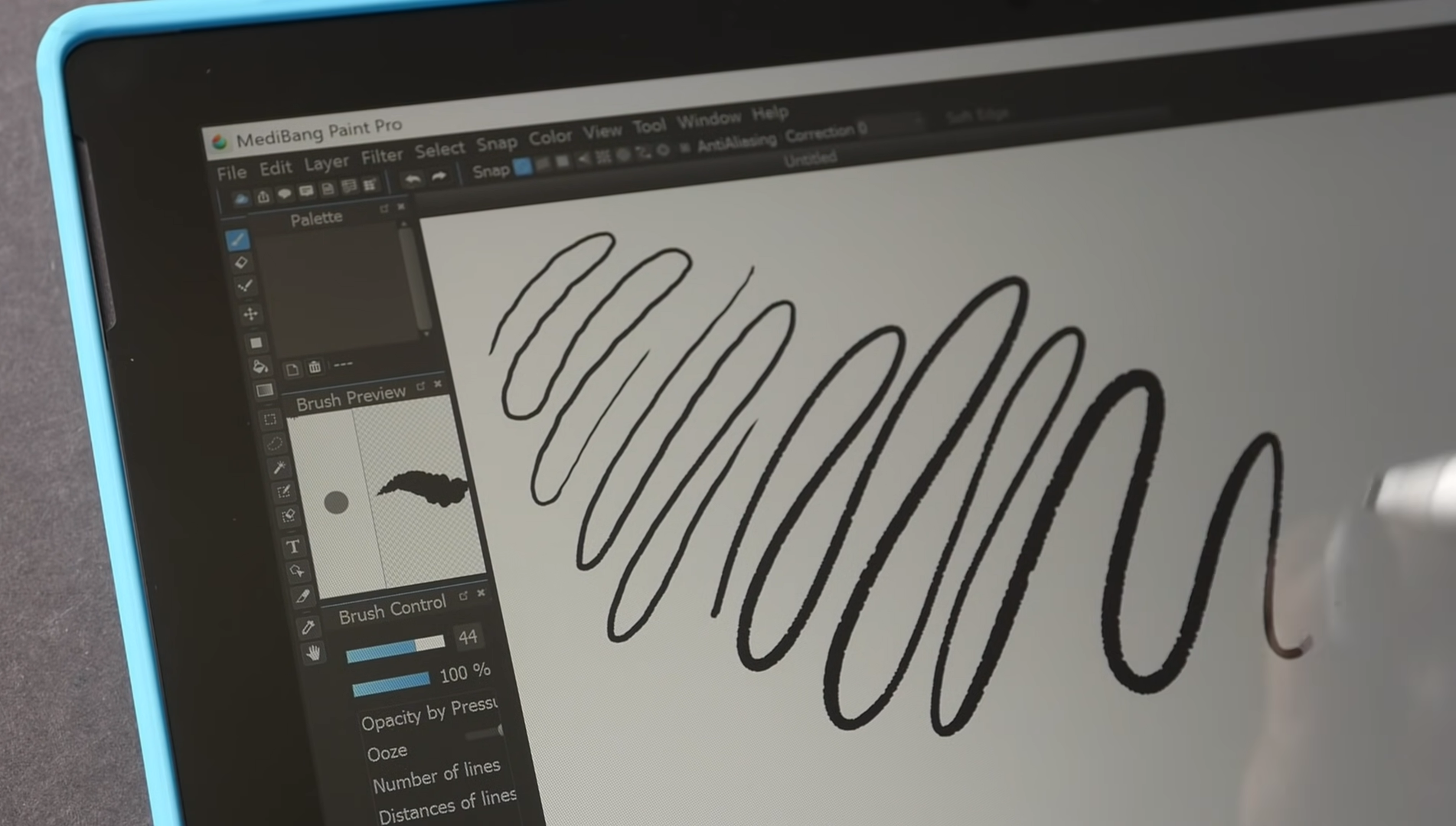
Task: Open the File menu
Action: [x=231, y=172]
